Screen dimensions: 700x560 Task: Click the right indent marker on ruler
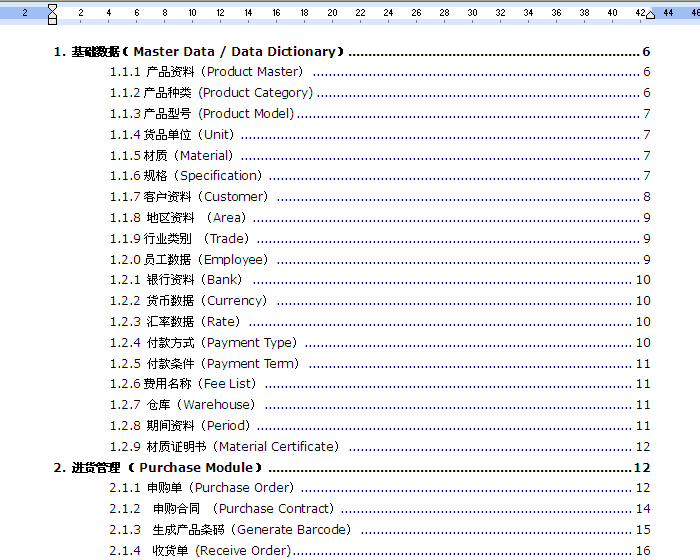point(651,15)
